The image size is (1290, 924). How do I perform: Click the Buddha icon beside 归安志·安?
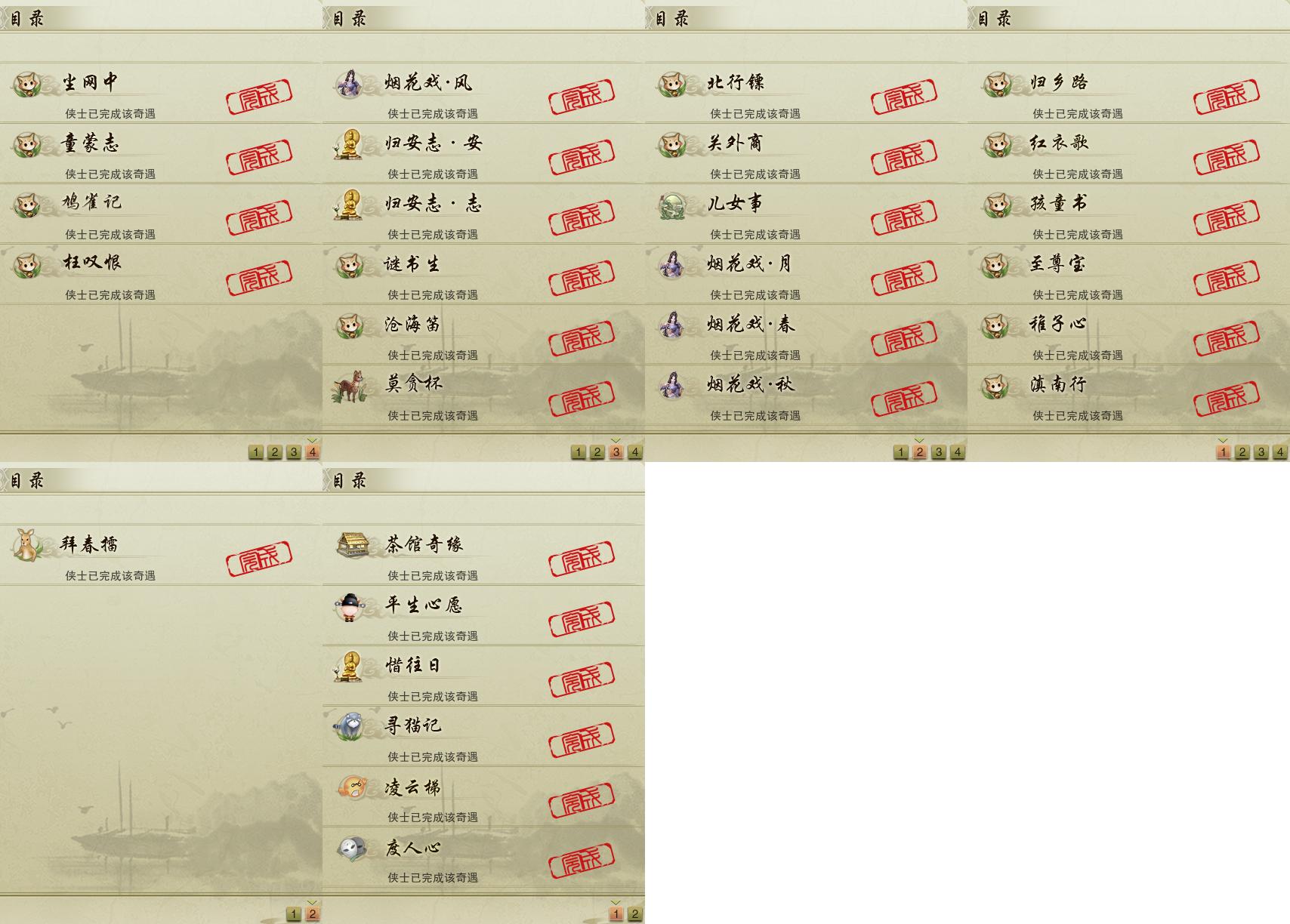pos(349,143)
